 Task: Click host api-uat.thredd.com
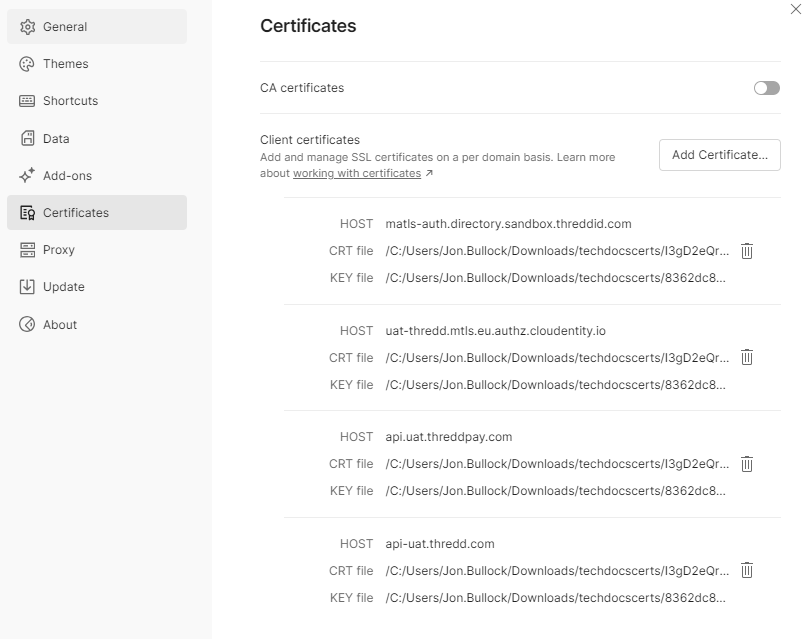[440, 544]
